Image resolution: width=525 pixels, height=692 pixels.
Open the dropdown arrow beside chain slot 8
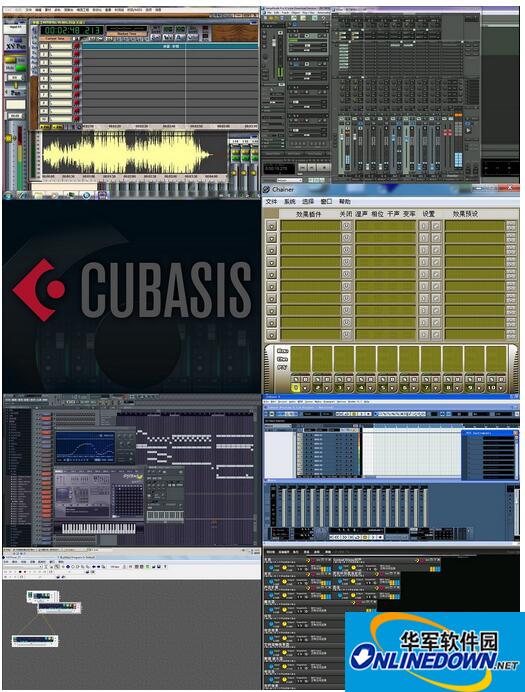(458, 387)
